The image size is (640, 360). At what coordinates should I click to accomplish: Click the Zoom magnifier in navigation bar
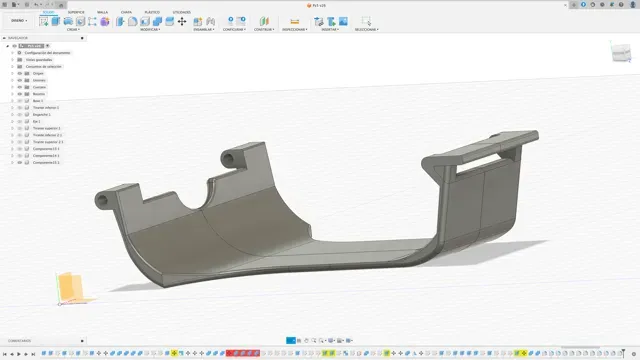314,340
